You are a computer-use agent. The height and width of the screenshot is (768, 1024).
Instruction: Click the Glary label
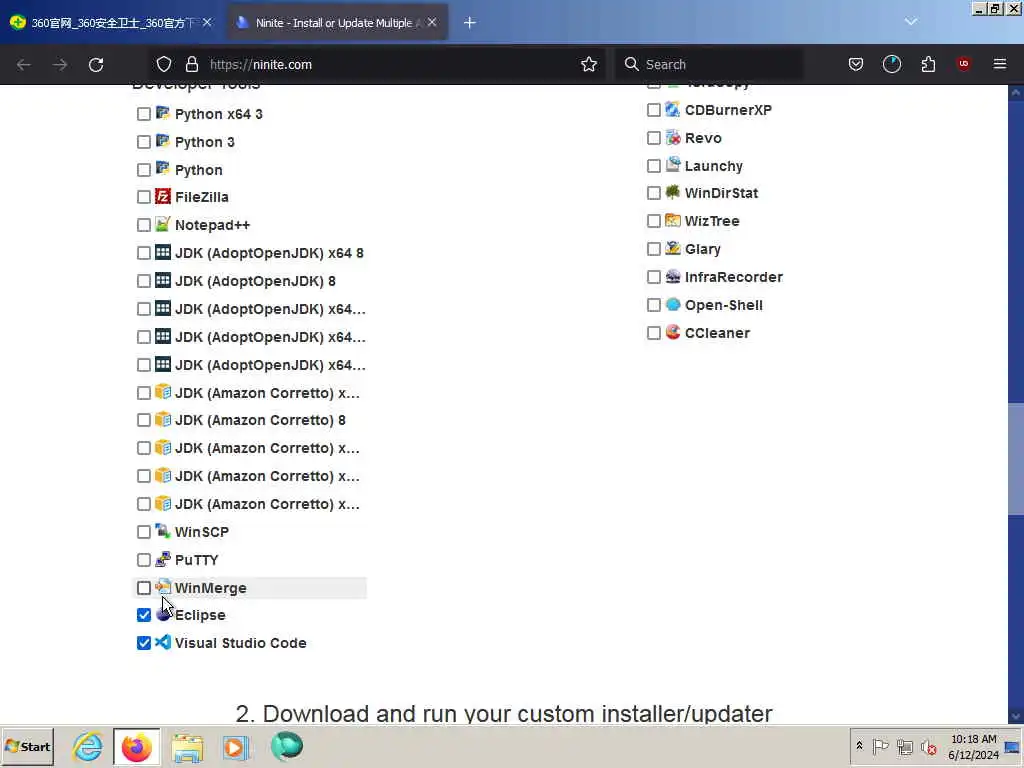point(703,249)
